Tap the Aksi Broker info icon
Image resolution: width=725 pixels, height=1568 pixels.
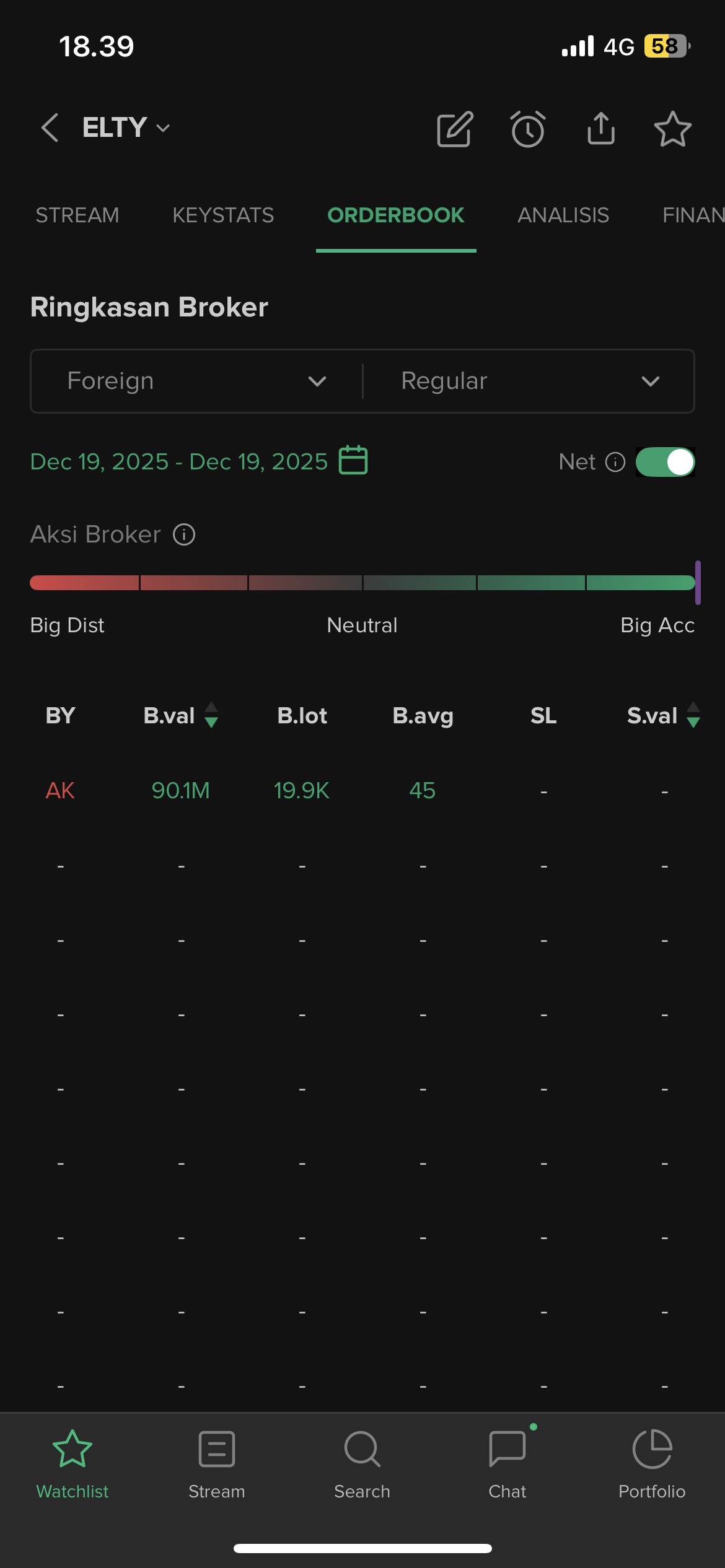click(x=184, y=534)
